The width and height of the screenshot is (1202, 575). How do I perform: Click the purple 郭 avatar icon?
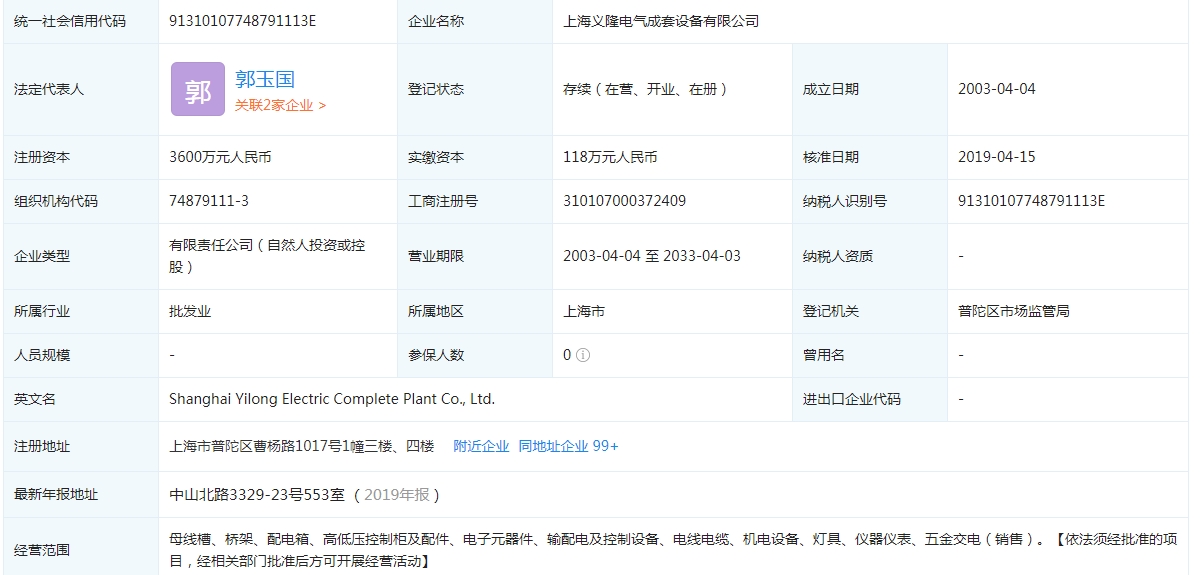[x=197, y=89]
